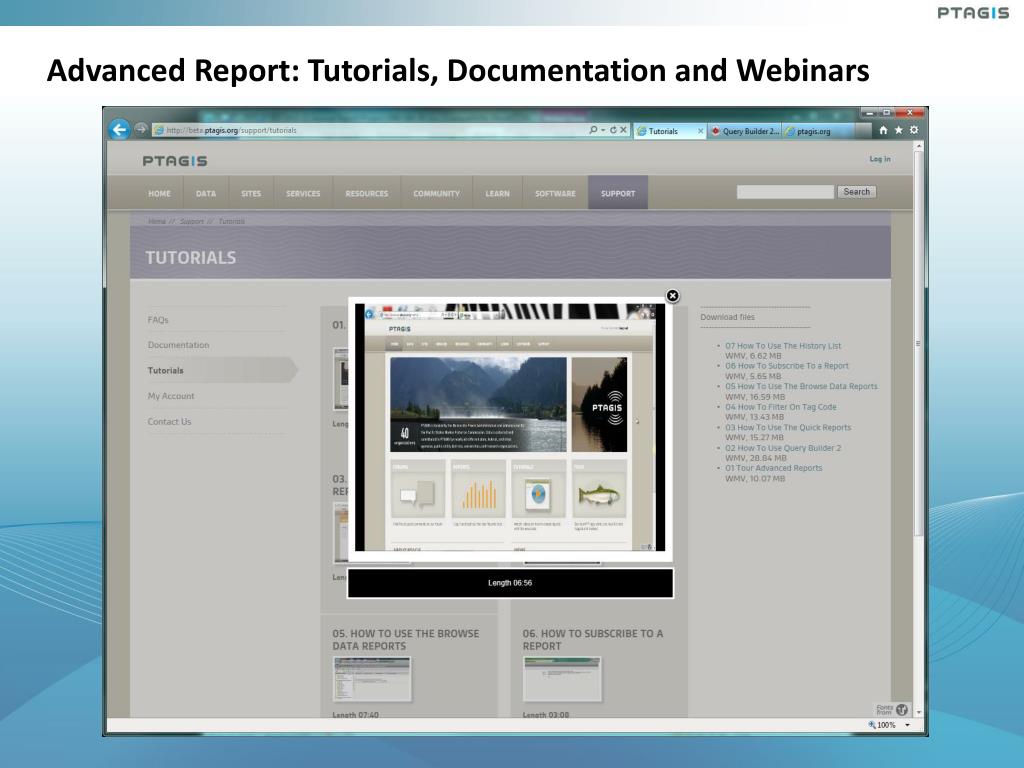Click the browser back arrow button

click(x=119, y=129)
